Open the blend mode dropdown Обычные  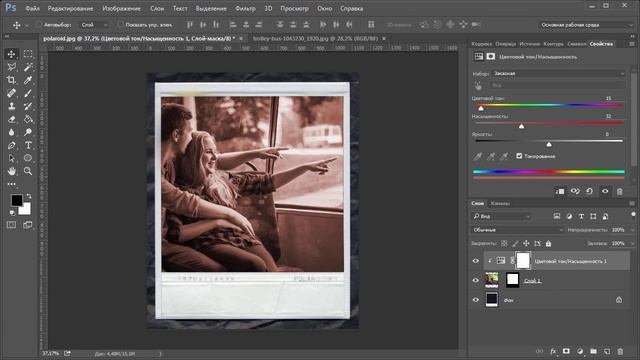point(517,230)
